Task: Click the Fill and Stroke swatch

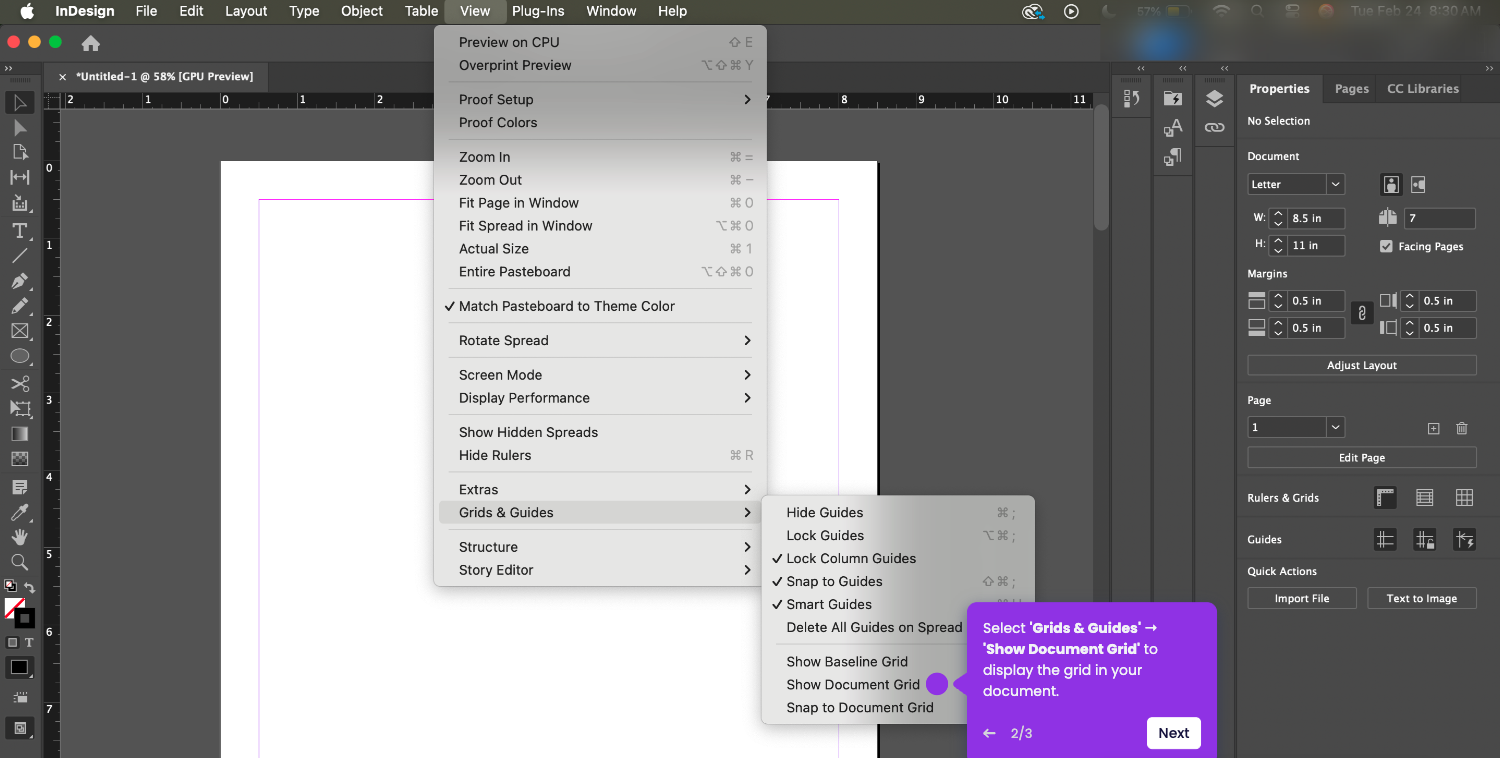Action: 19,612
